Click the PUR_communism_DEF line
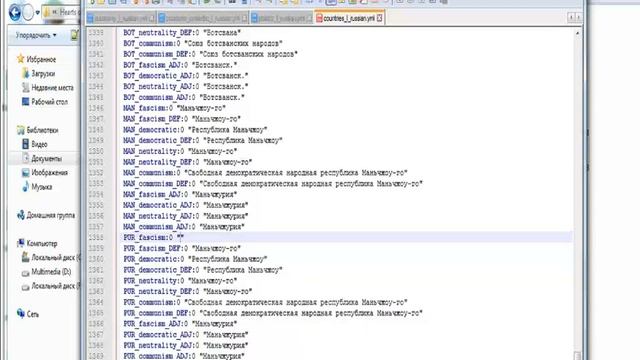Image resolution: width=640 pixels, height=360 pixels. 273,313
